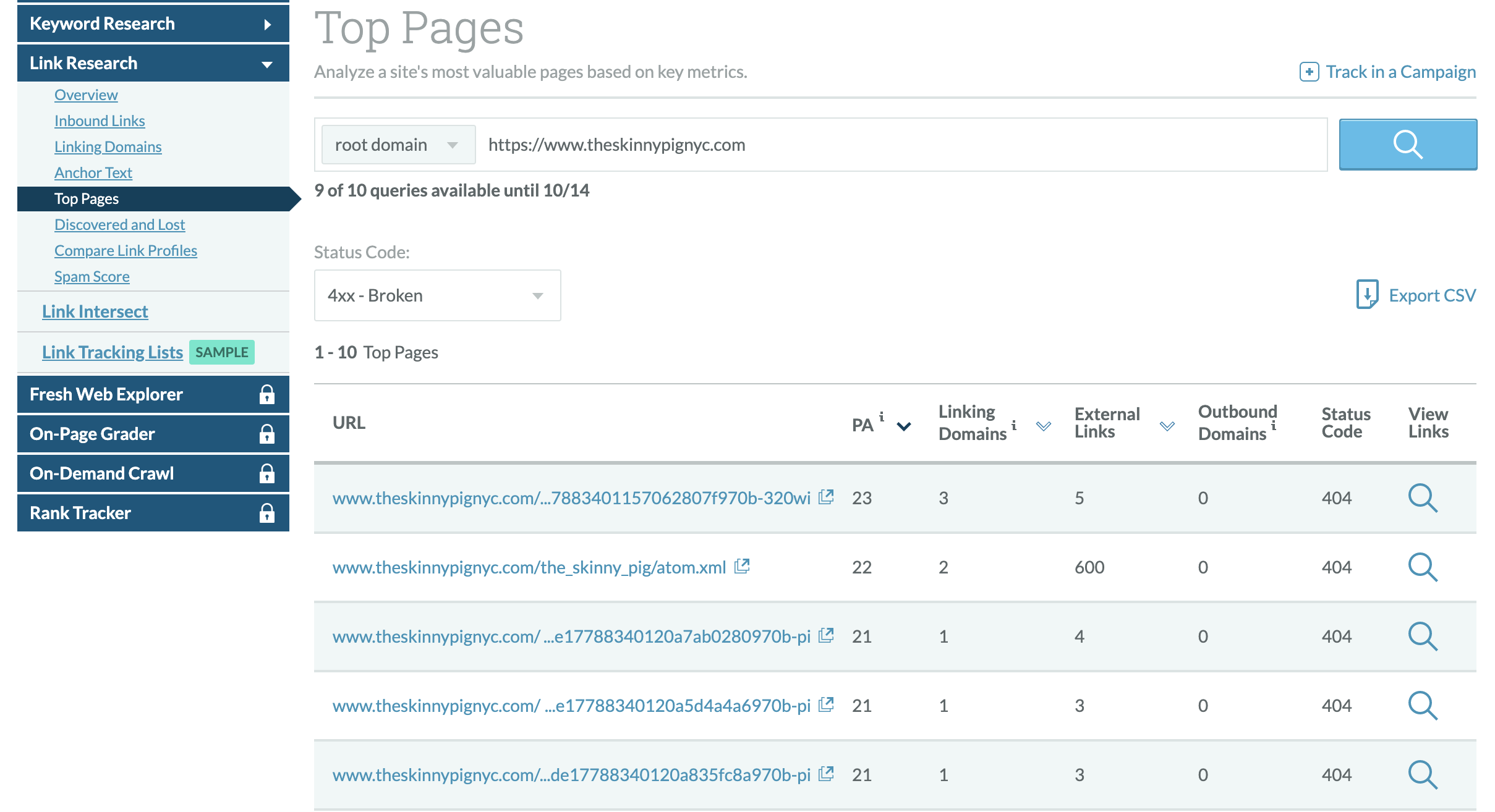The width and height of the screenshot is (1495, 812).
Task: Open Anchor Text in sidebar
Action: [93, 173]
